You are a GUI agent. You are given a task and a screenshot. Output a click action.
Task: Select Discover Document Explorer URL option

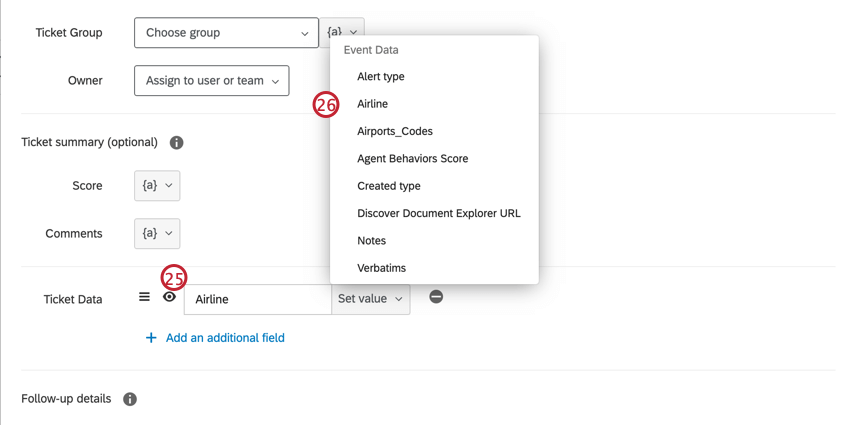[438, 213]
